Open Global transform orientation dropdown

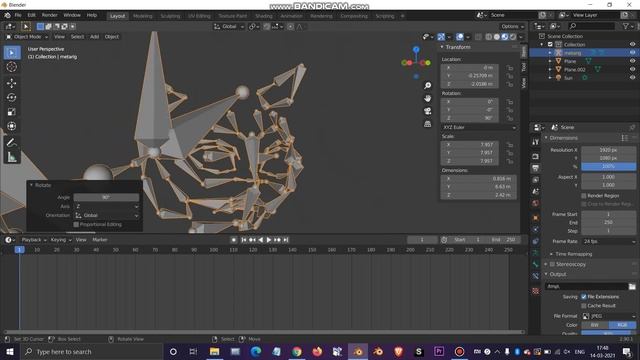click(229, 27)
